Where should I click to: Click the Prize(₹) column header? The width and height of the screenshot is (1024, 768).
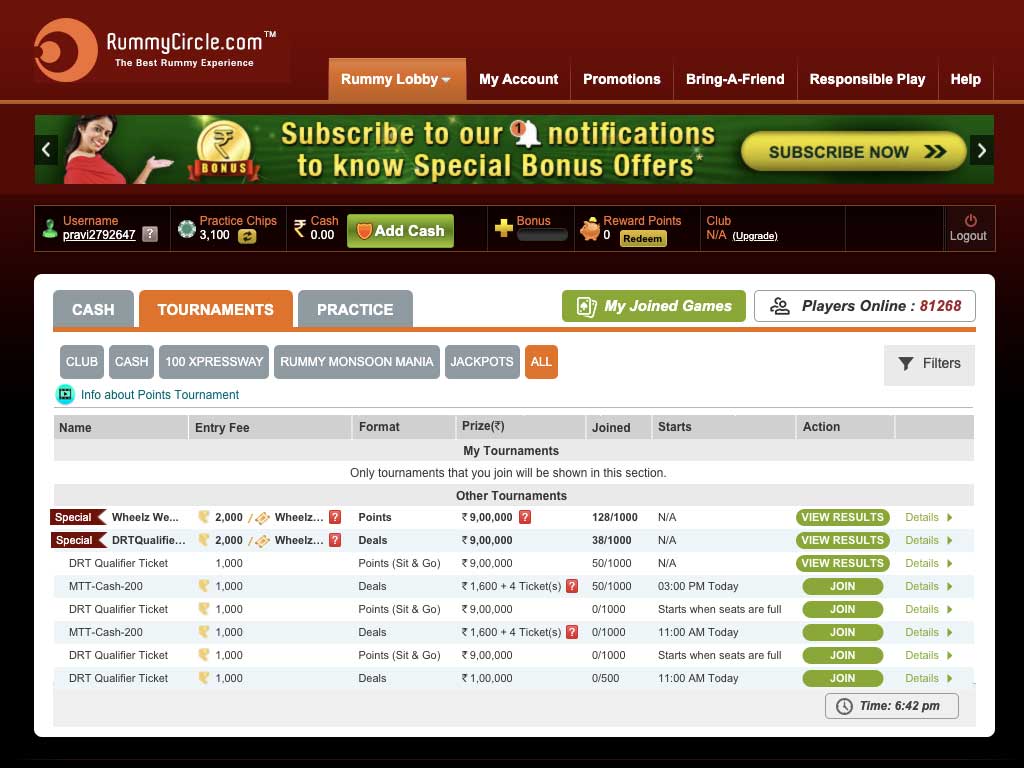520,427
